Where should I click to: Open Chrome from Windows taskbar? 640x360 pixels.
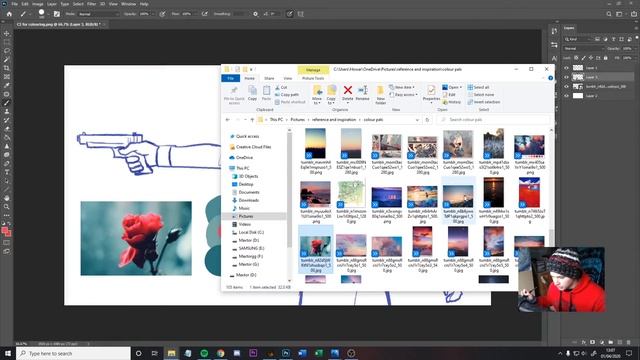(220, 353)
